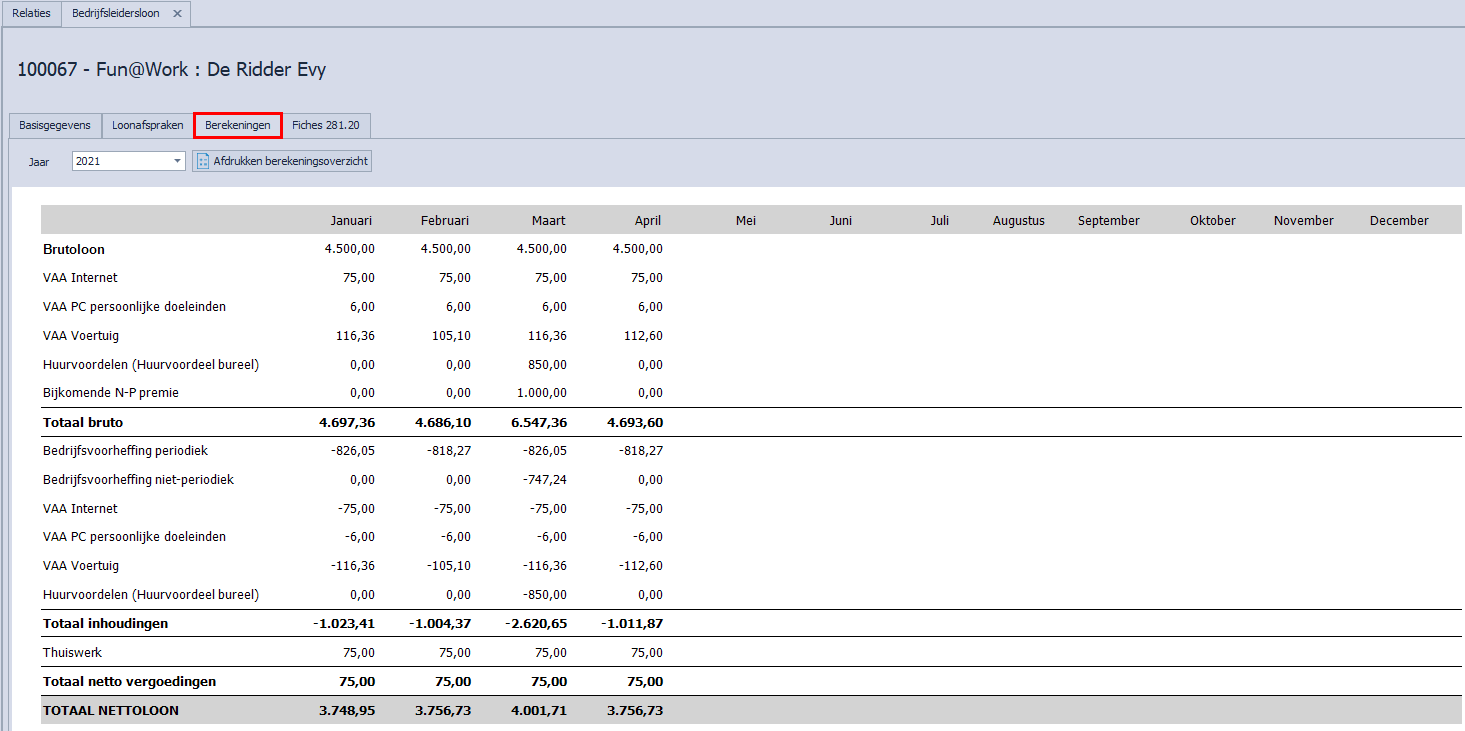Click Februari VAA Voertuig value 105,10

tap(450, 336)
